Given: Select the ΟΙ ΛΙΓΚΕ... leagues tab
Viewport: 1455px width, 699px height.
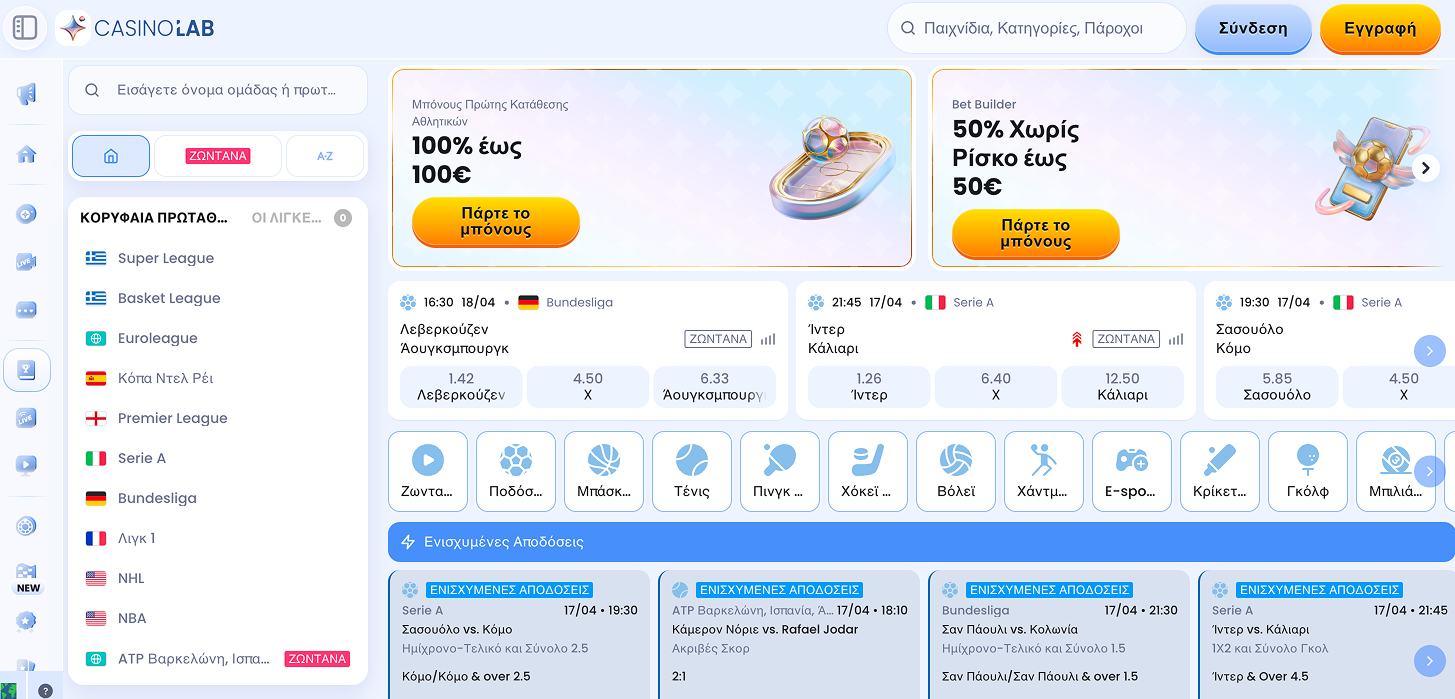Looking at the screenshot, I should click(286, 217).
